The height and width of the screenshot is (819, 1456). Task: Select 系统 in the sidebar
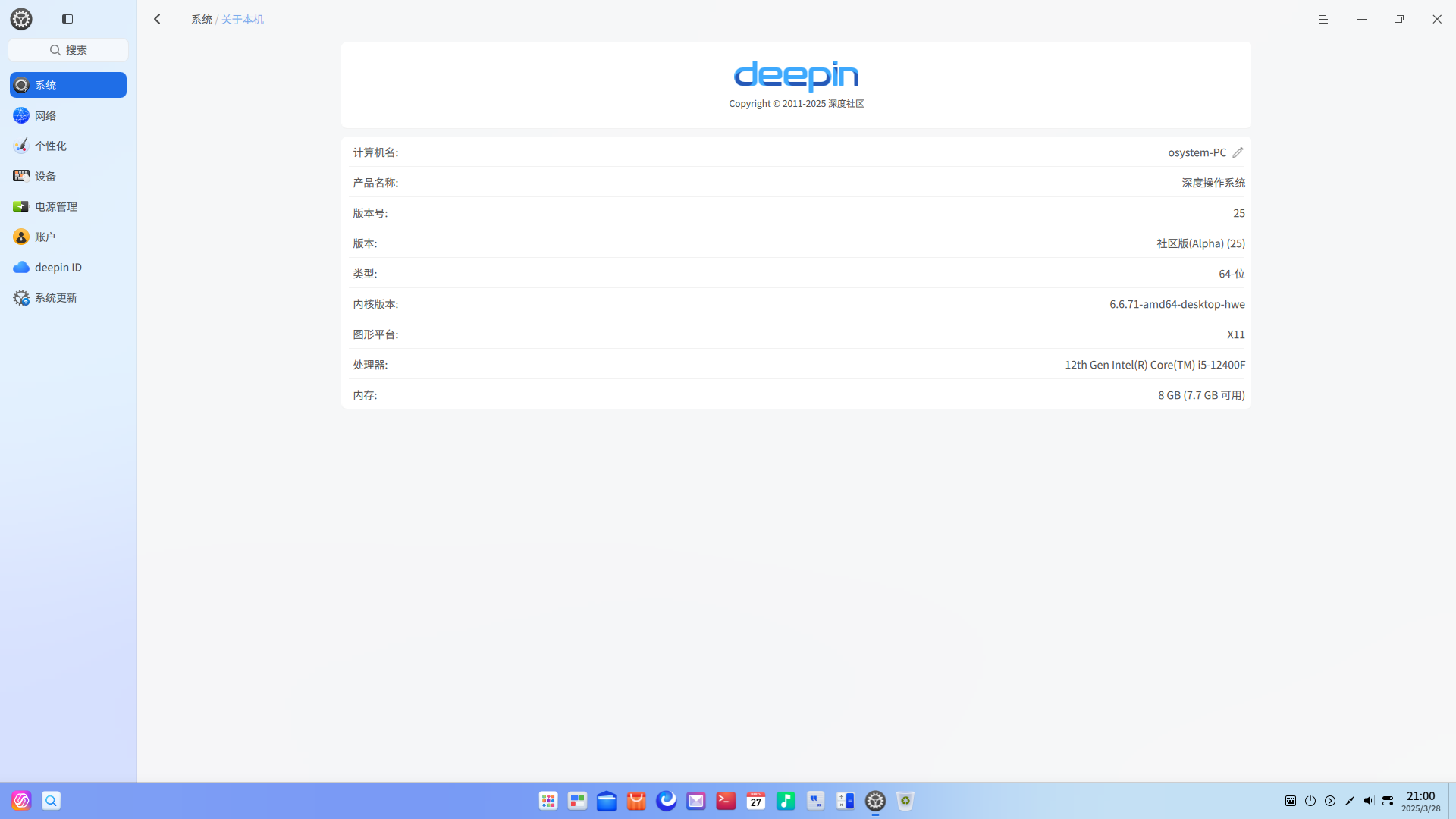coord(68,85)
